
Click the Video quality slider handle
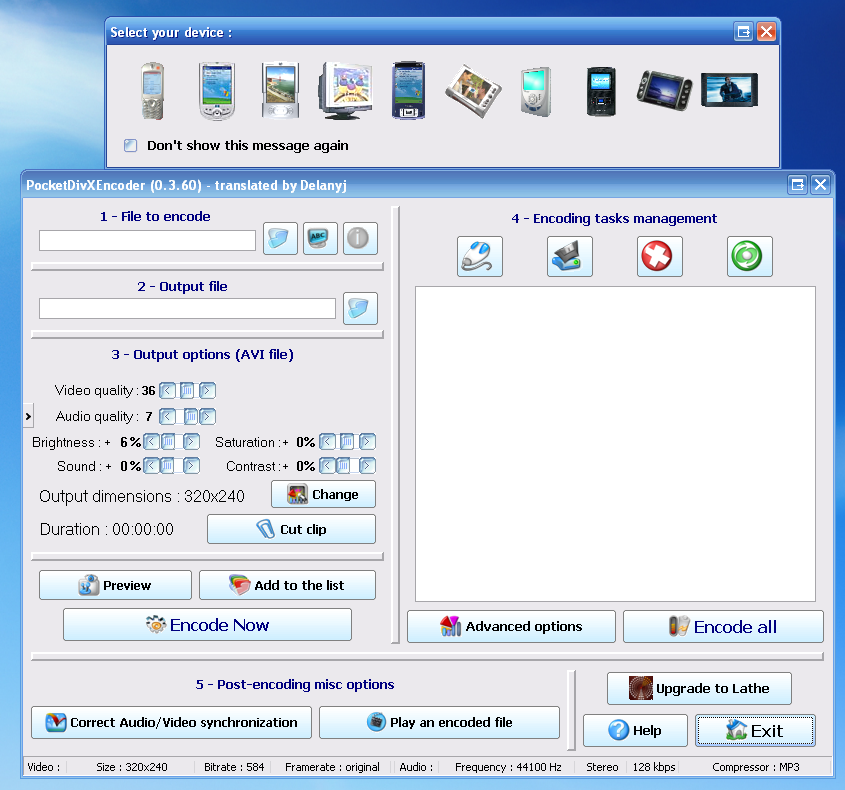[x=187, y=391]
